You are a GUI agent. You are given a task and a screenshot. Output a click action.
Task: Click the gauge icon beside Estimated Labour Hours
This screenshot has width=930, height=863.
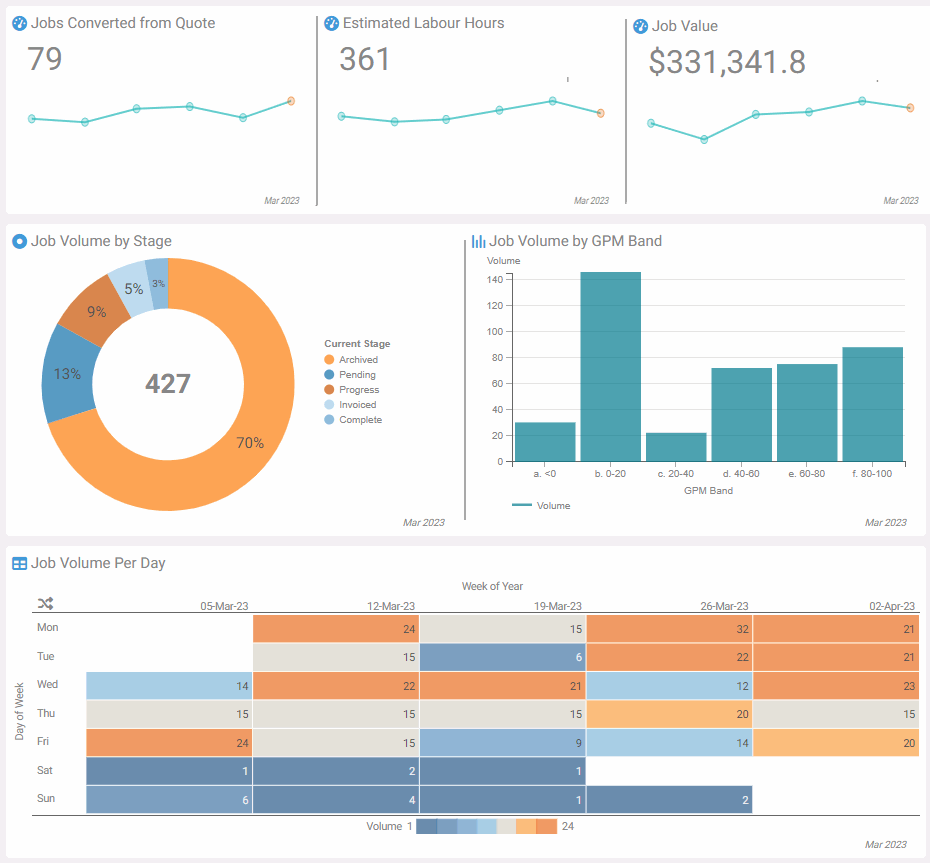click(332, 23)
